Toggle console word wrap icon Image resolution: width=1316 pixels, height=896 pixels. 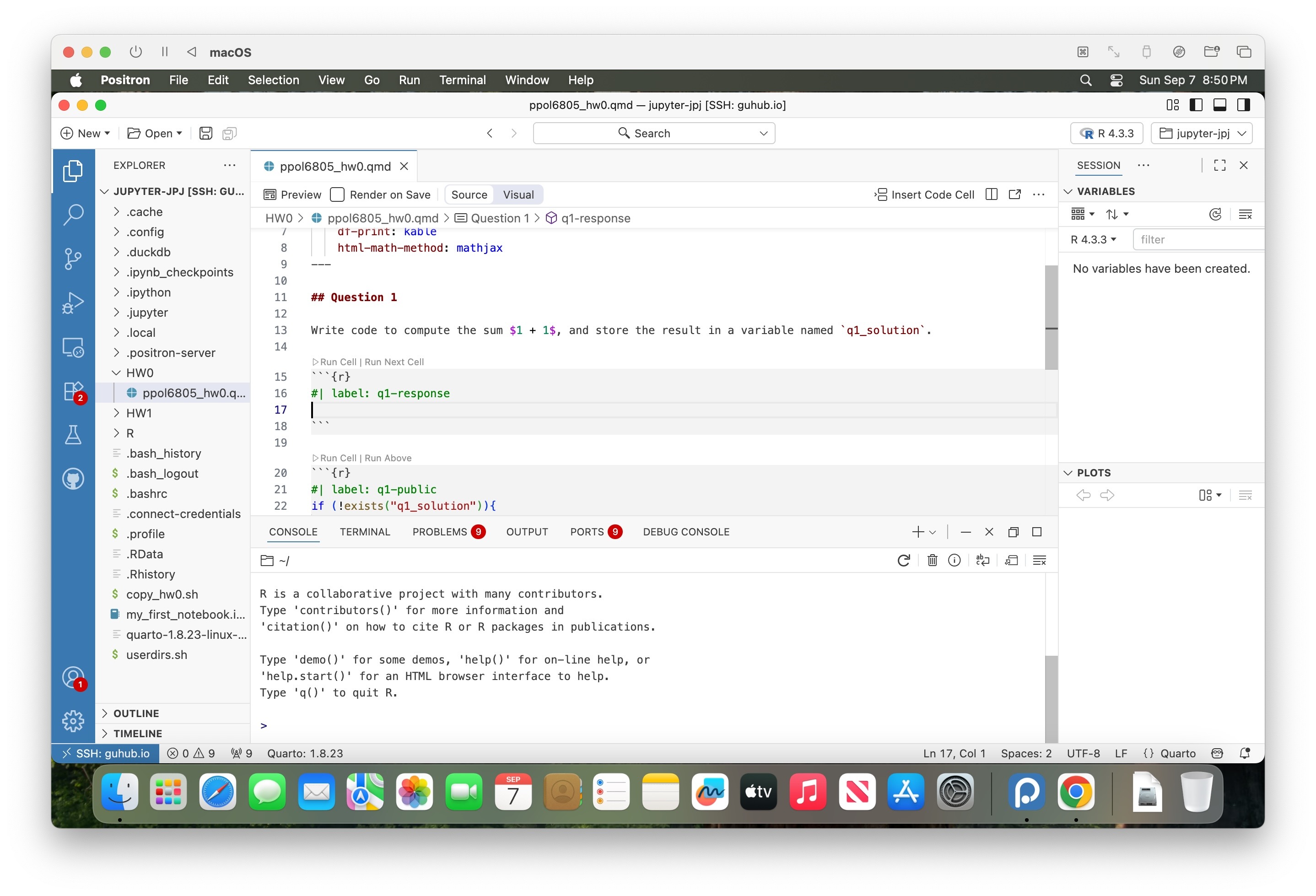[x=982, y=560]
